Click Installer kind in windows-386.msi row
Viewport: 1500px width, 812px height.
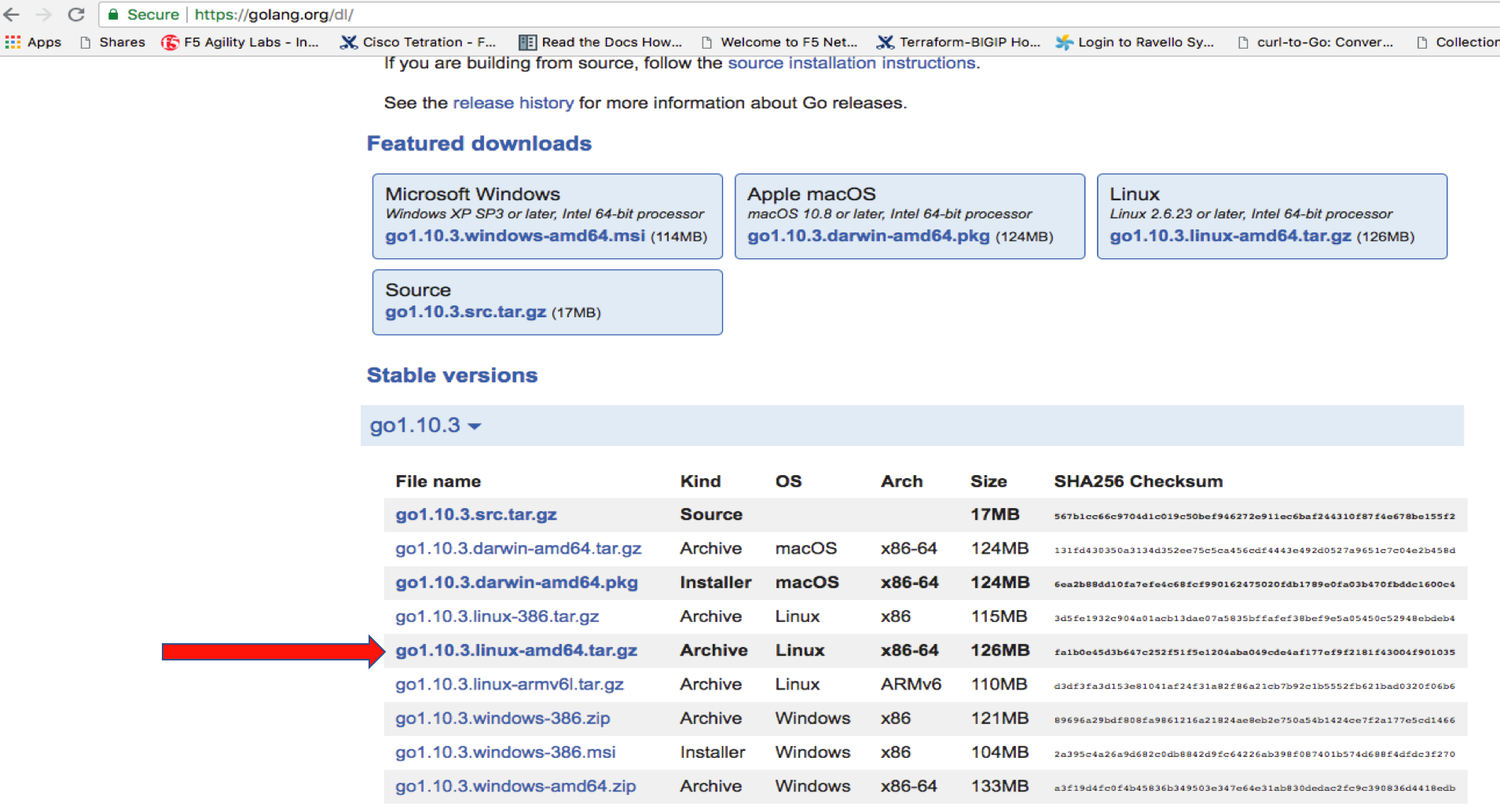(x=713, y=752)
